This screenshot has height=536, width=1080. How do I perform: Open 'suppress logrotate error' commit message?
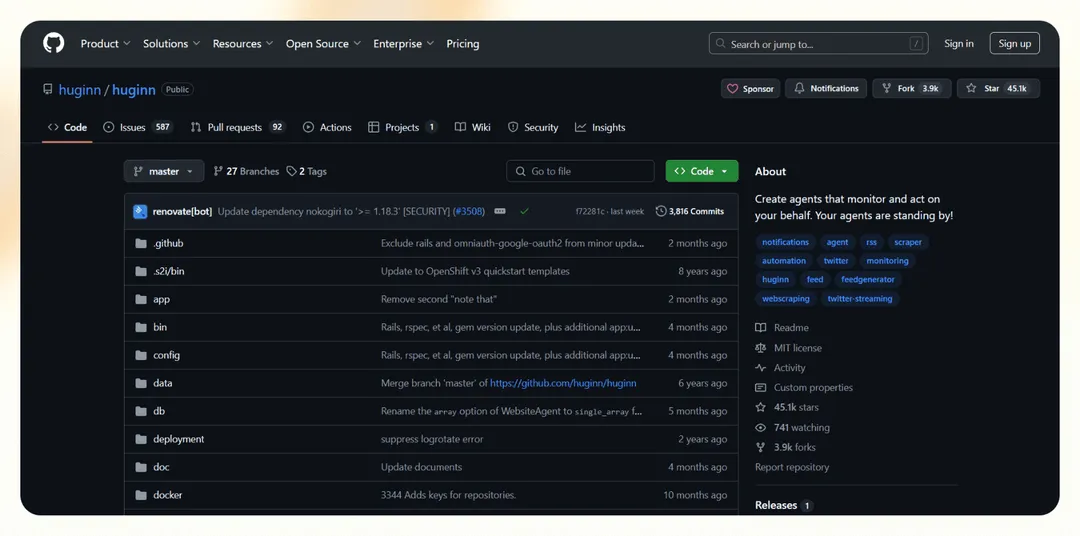(432, 440)
